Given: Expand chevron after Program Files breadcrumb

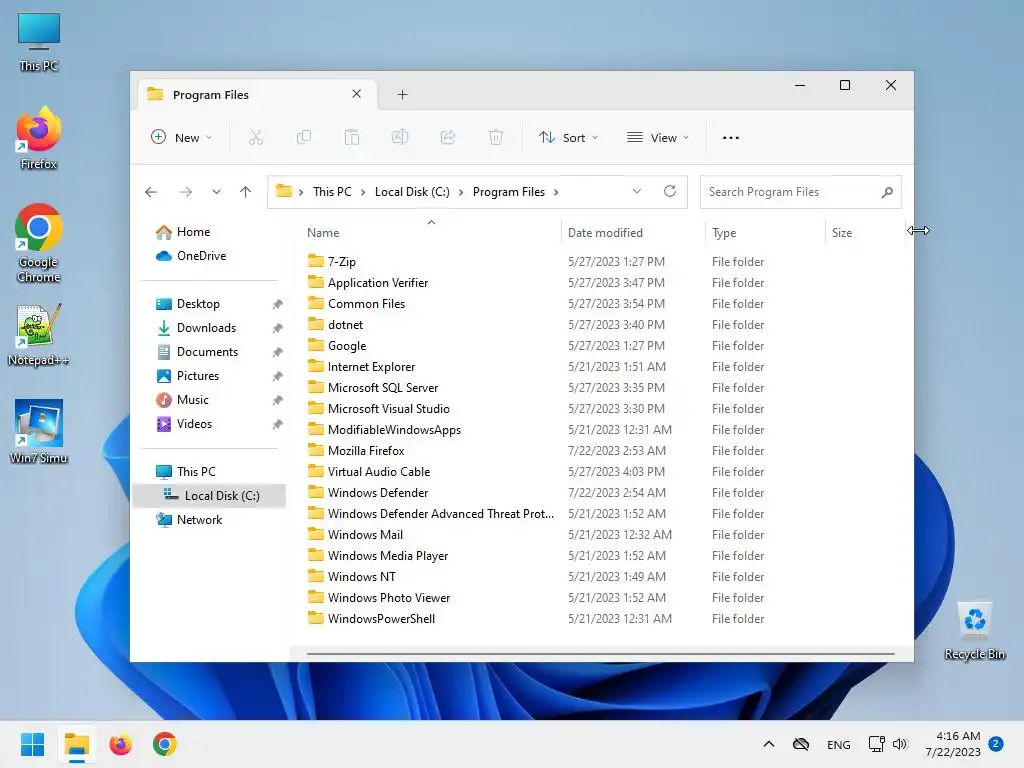Looking at the screenshot, I should 556,192.
